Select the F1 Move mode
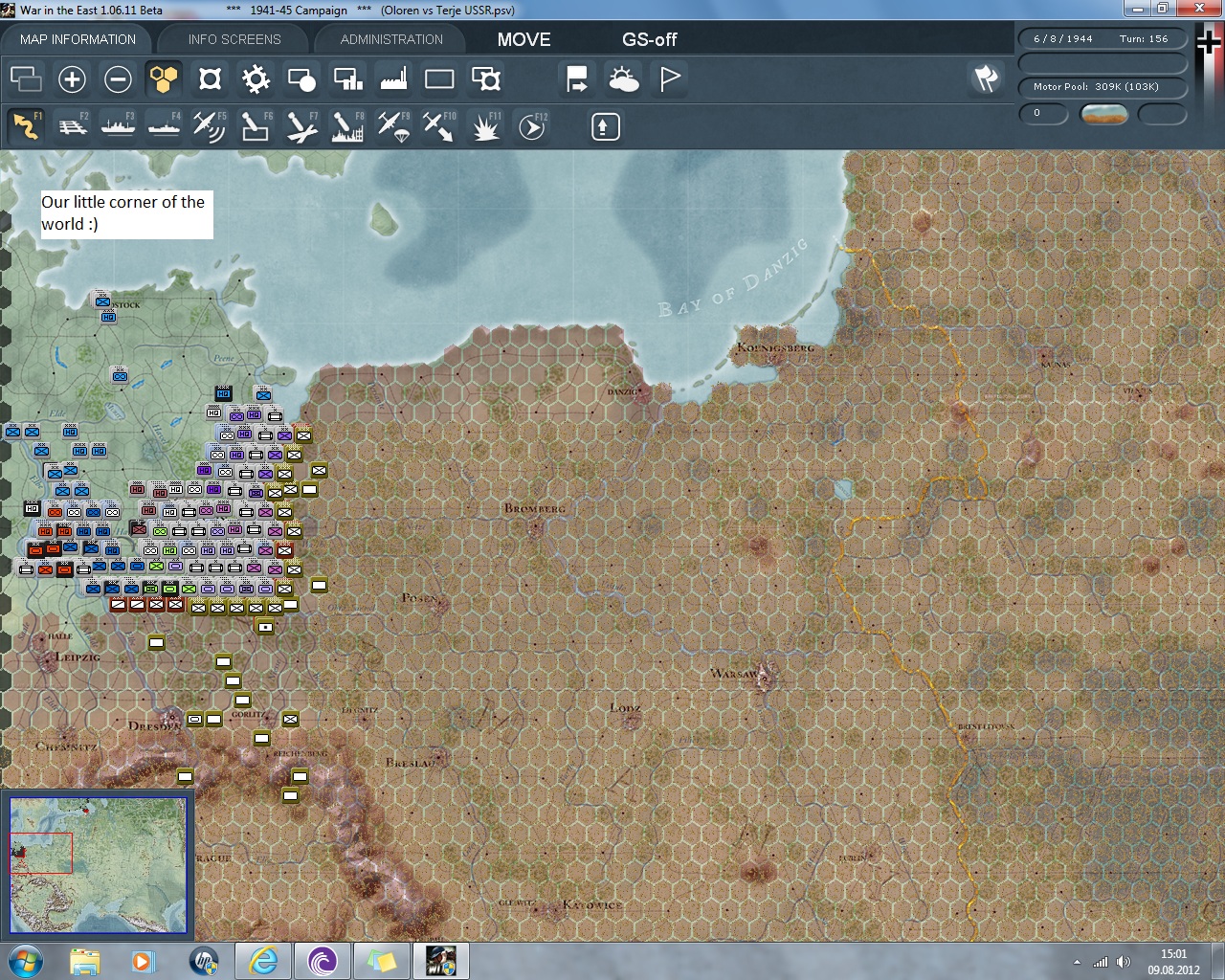 point(26,126)
